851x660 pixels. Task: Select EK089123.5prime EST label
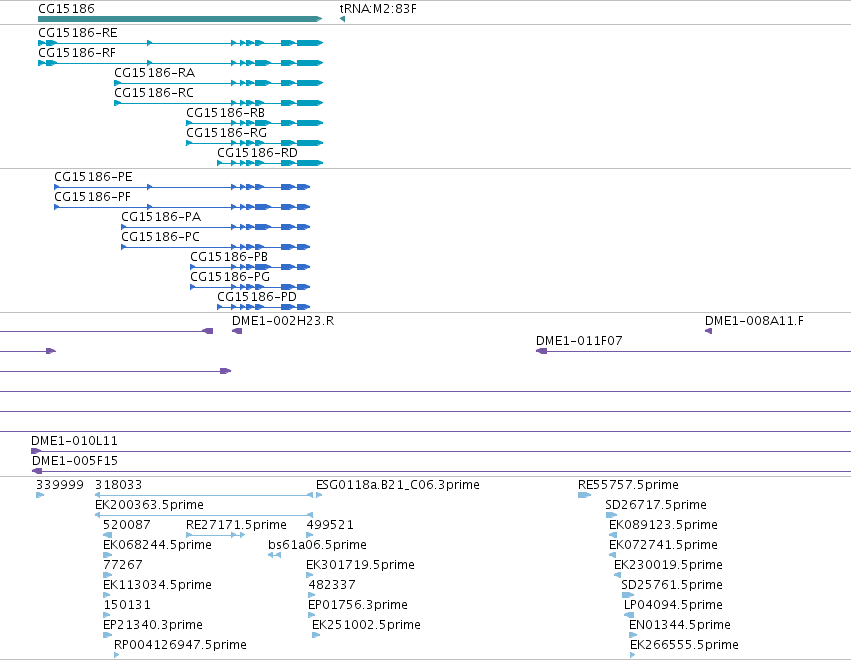663,525
